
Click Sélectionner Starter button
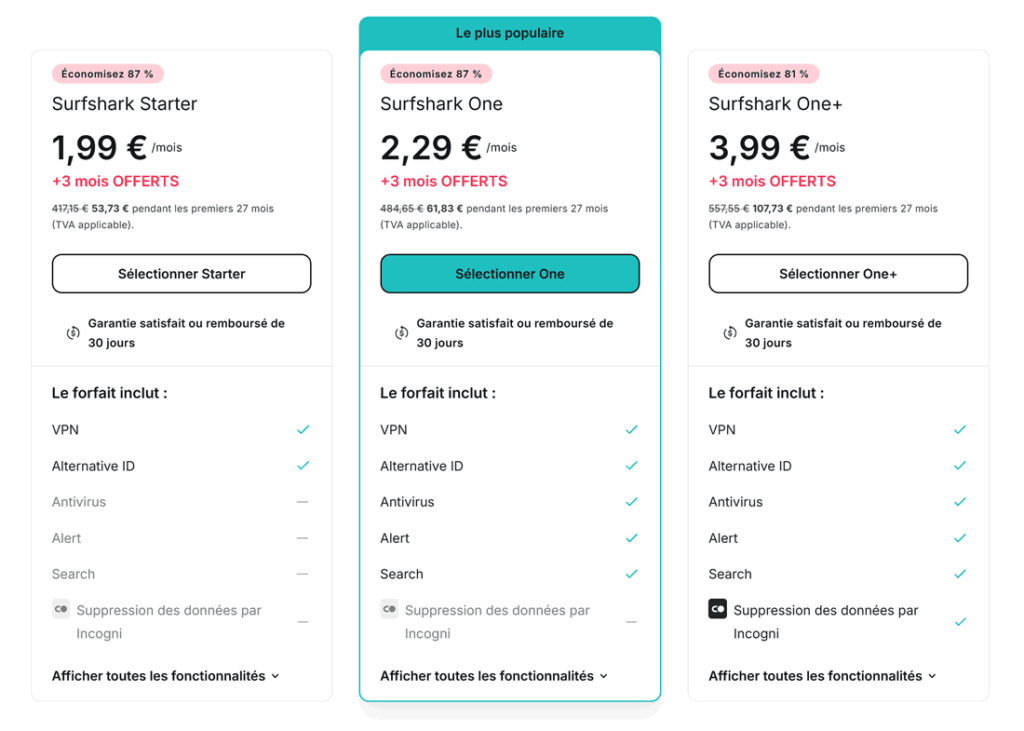tap(182, 274)
